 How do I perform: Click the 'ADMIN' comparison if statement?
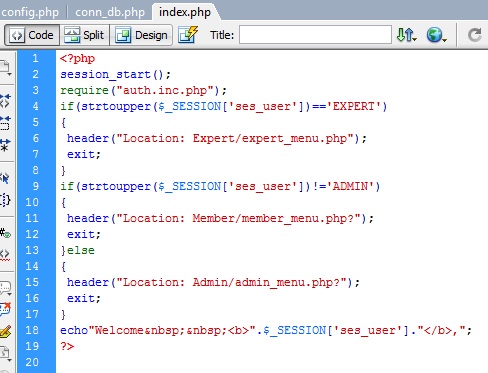point(220,186)
